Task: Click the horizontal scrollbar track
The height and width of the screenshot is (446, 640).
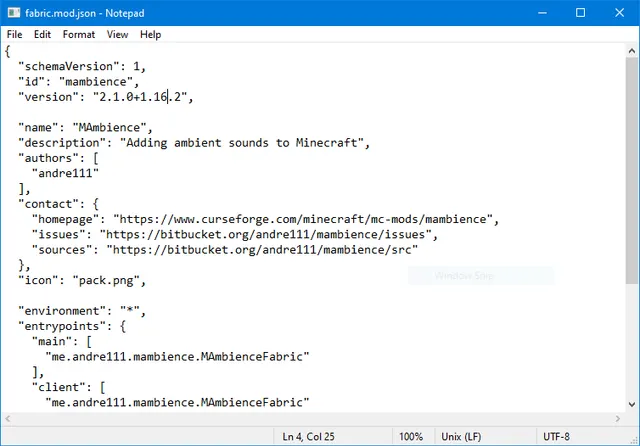Action: [x=313, y=419]
